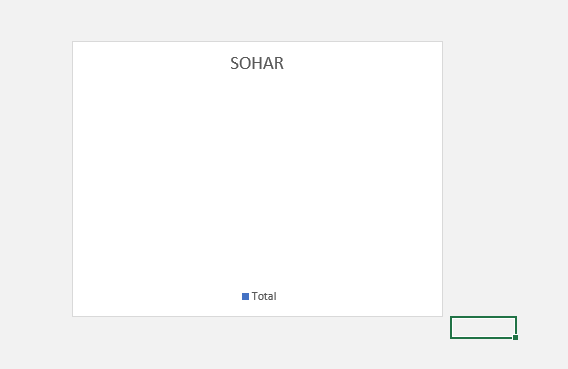The height and width of the screenshot is (369, 568).
Task: Click the chart's top-left corner
Action: click(72, 42)
